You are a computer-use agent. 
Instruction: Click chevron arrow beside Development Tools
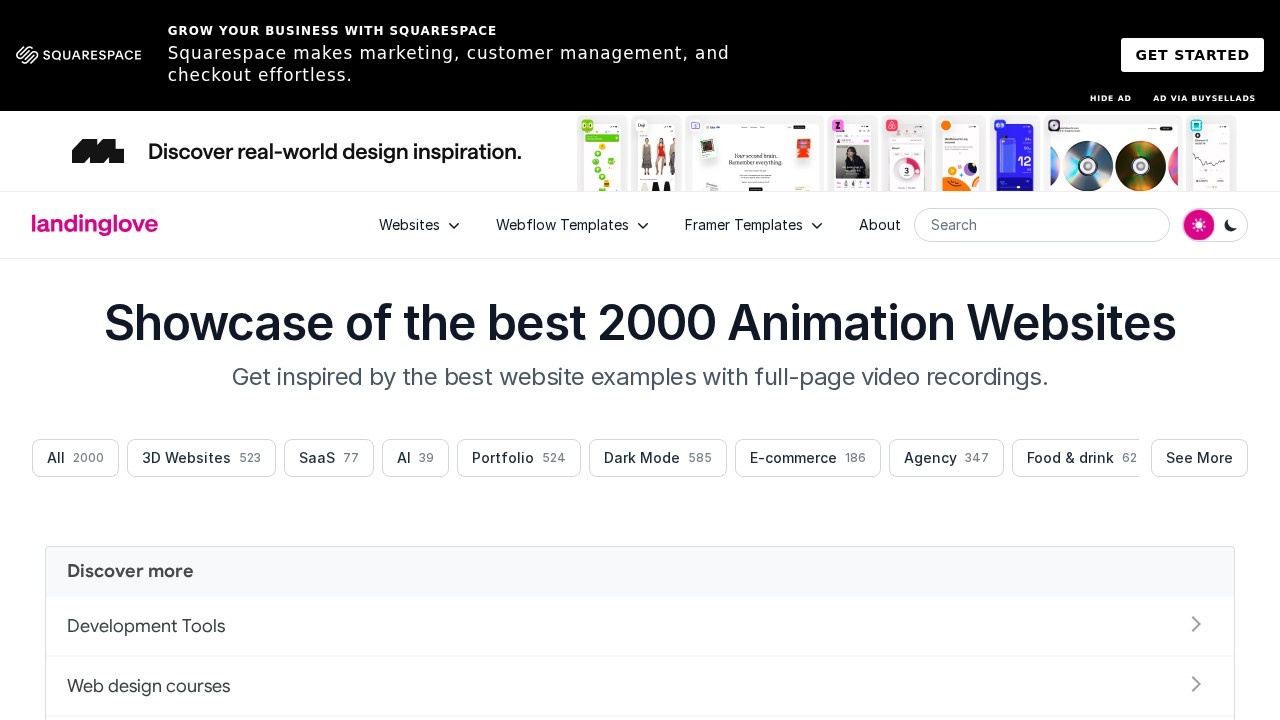click(x=1196, y=625)
